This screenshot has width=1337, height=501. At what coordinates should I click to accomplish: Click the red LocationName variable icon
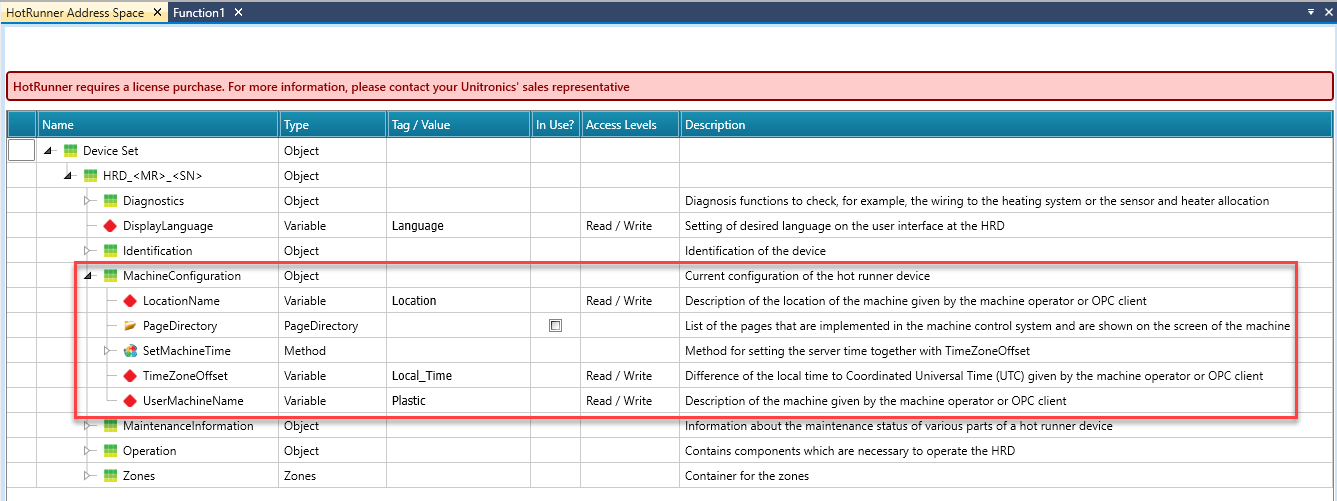coord(130,301)
